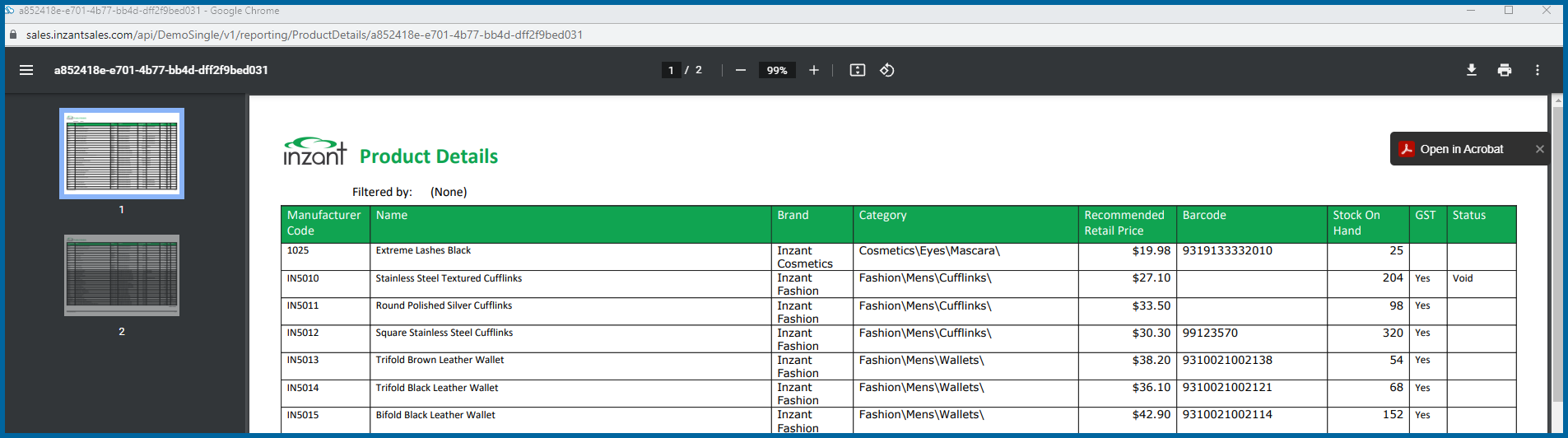Open the PDF viewer more actions menu
The height and width of the screenshot is (438, 1568).
[x=1538, y=70]
